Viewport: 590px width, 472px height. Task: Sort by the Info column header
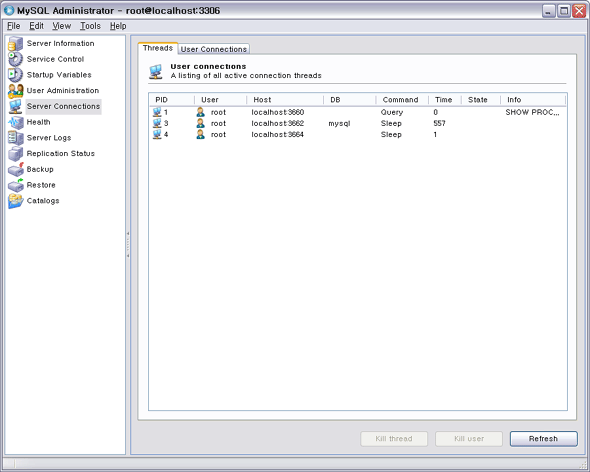tap(534, 100)
